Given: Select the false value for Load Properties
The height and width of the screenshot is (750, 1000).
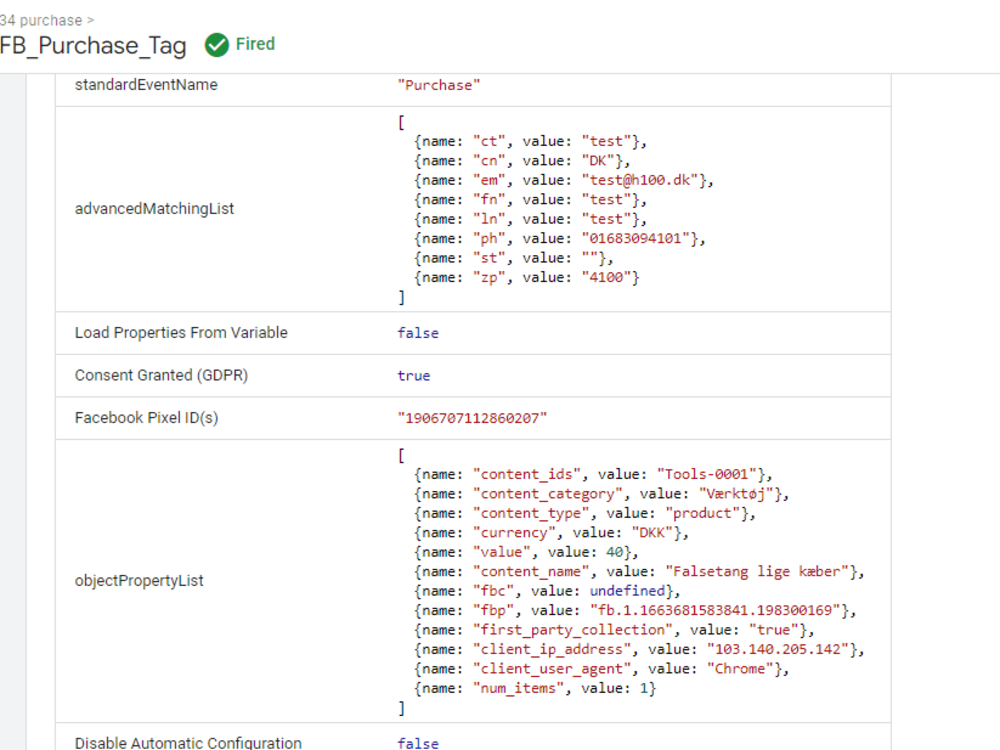Looking at the screenshot, I should (x=418, y=334).
